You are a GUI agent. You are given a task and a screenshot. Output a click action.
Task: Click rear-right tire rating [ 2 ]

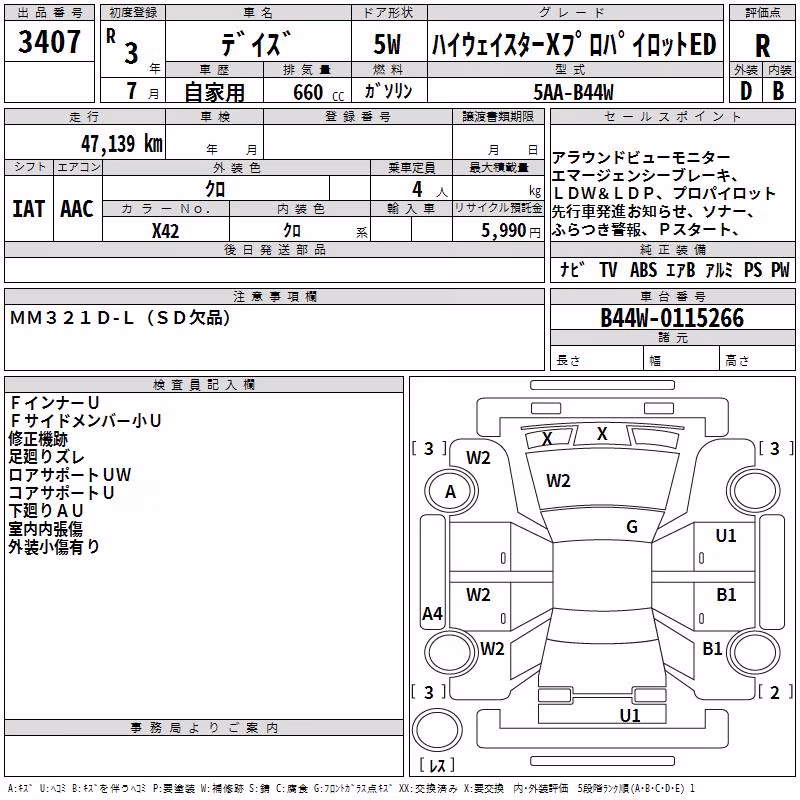(774, 692)
